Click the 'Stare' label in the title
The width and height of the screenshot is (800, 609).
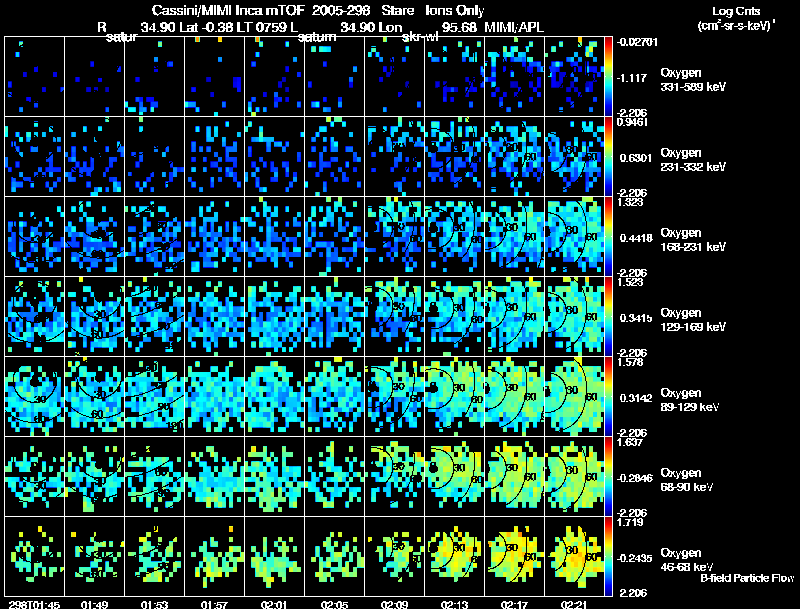(397, 11)
